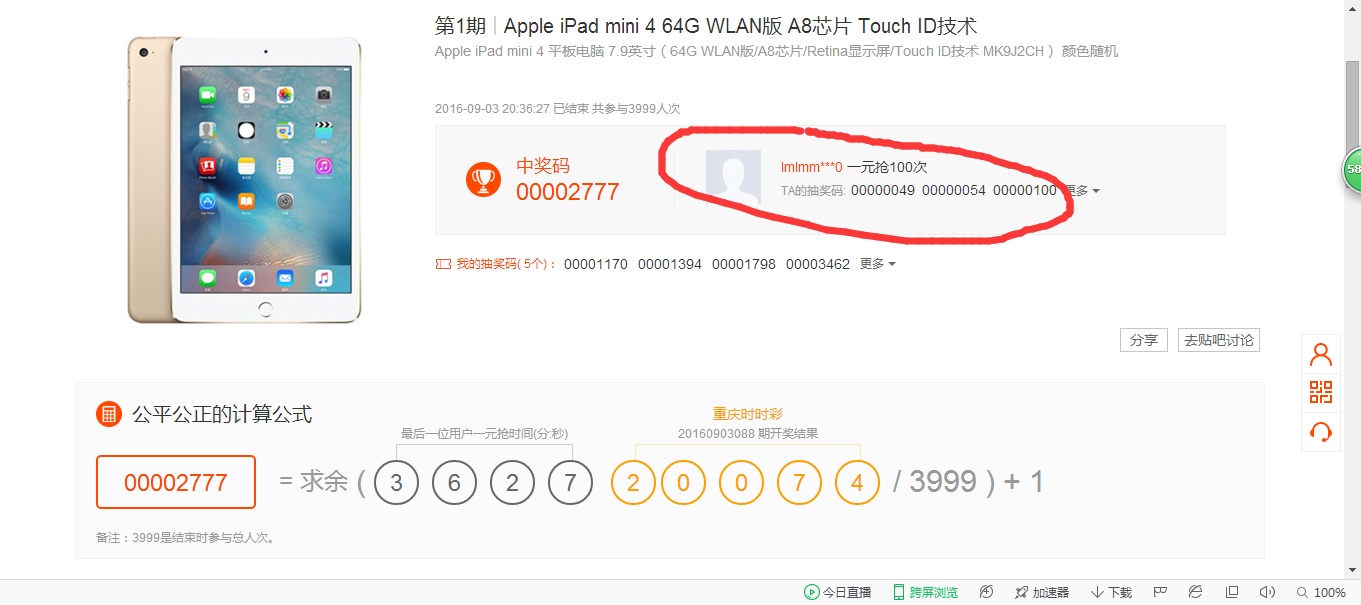1361x605 pixels.
Task: Mute sound with the speaker icon
Action: click(x=1268, y=592)
